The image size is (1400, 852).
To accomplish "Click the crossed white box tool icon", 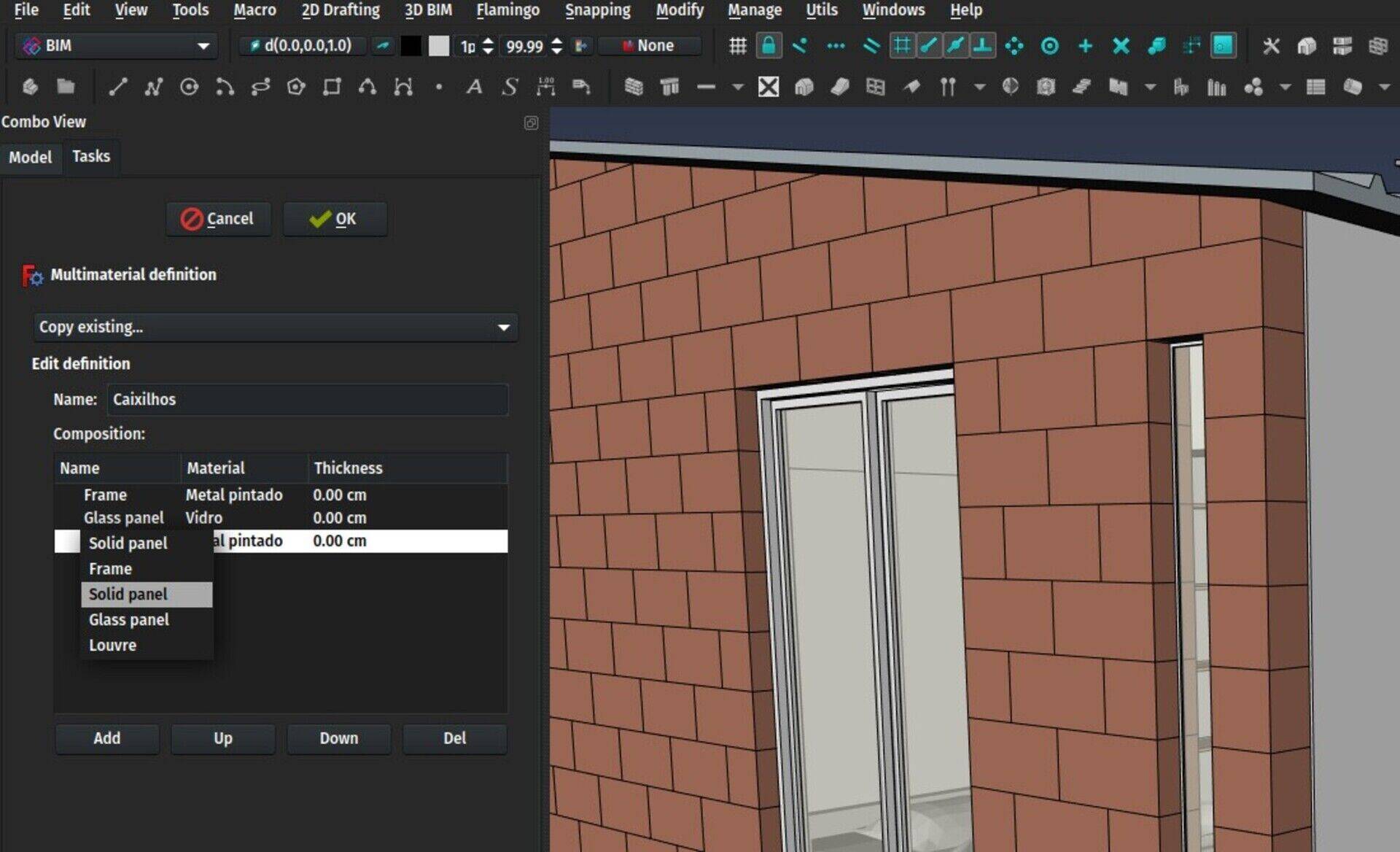I will pos(769,88).
